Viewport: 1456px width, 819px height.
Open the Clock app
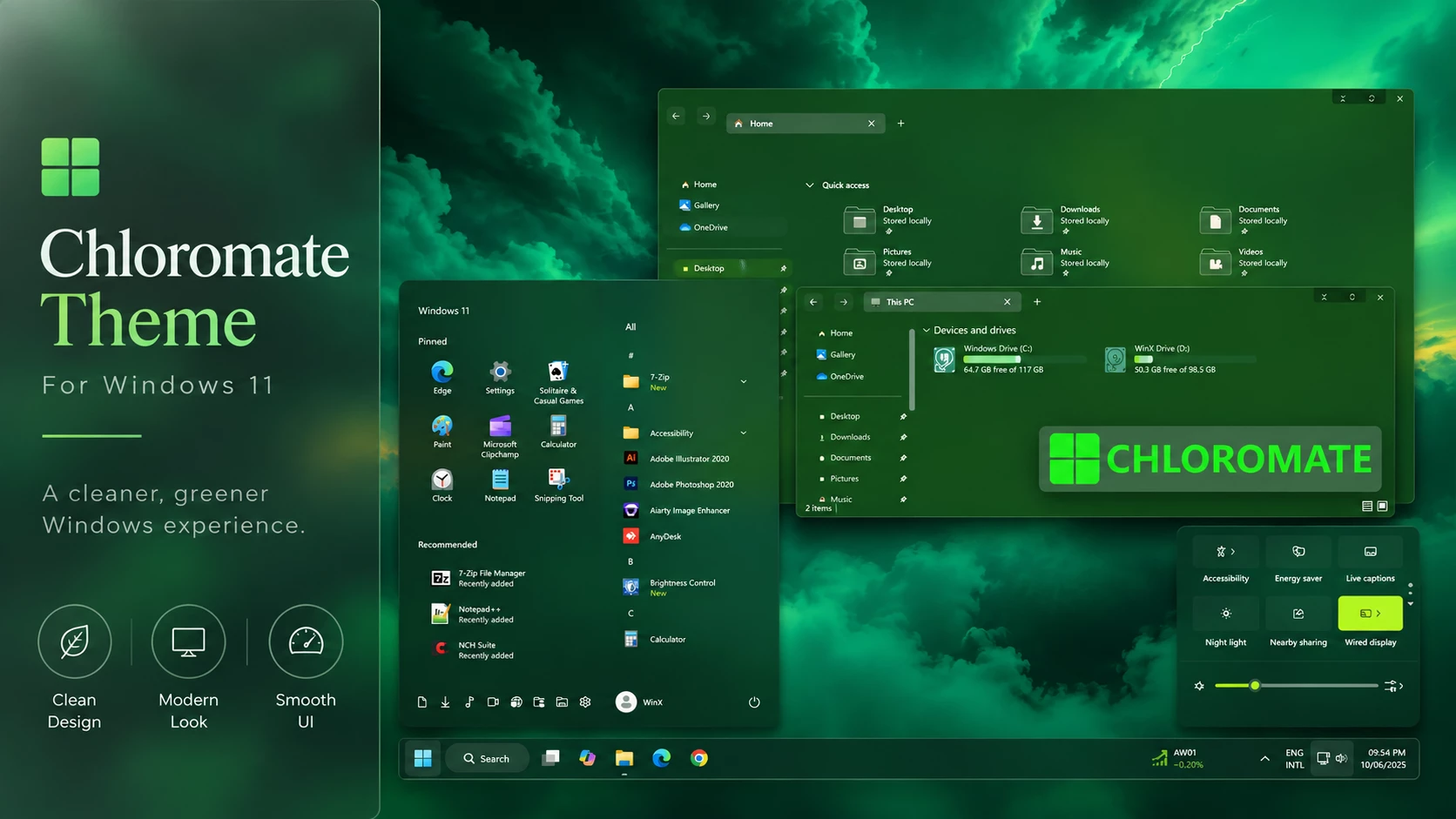pos(442,486)
